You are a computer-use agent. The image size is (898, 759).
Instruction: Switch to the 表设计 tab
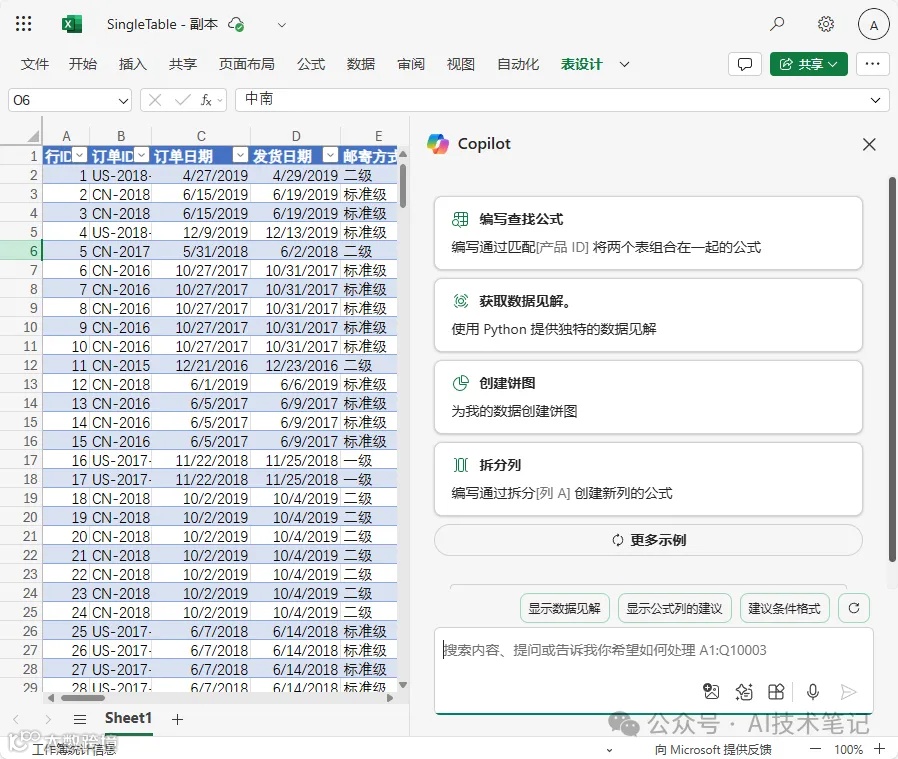581,64
